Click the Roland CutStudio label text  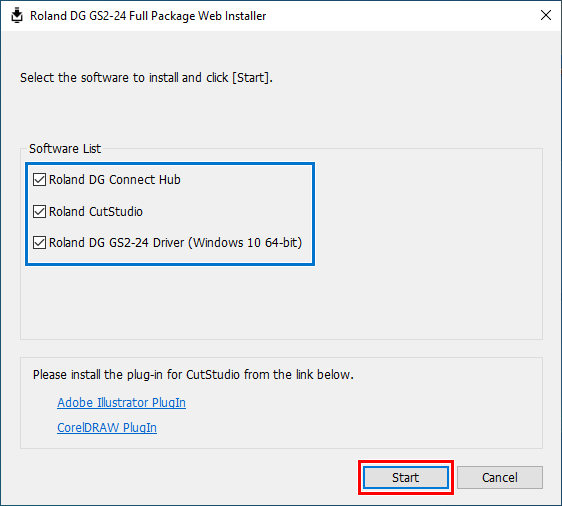pos(96,211)
